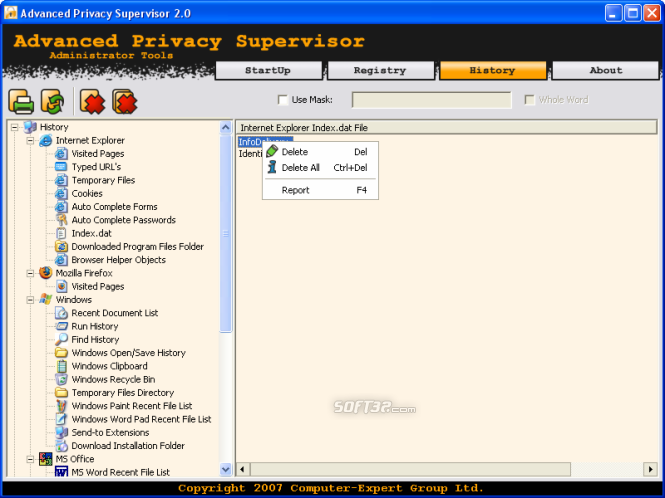665x498 pixels.
Task: Click the Windows Open/Save History folder icon
Action: click(61, 353)
